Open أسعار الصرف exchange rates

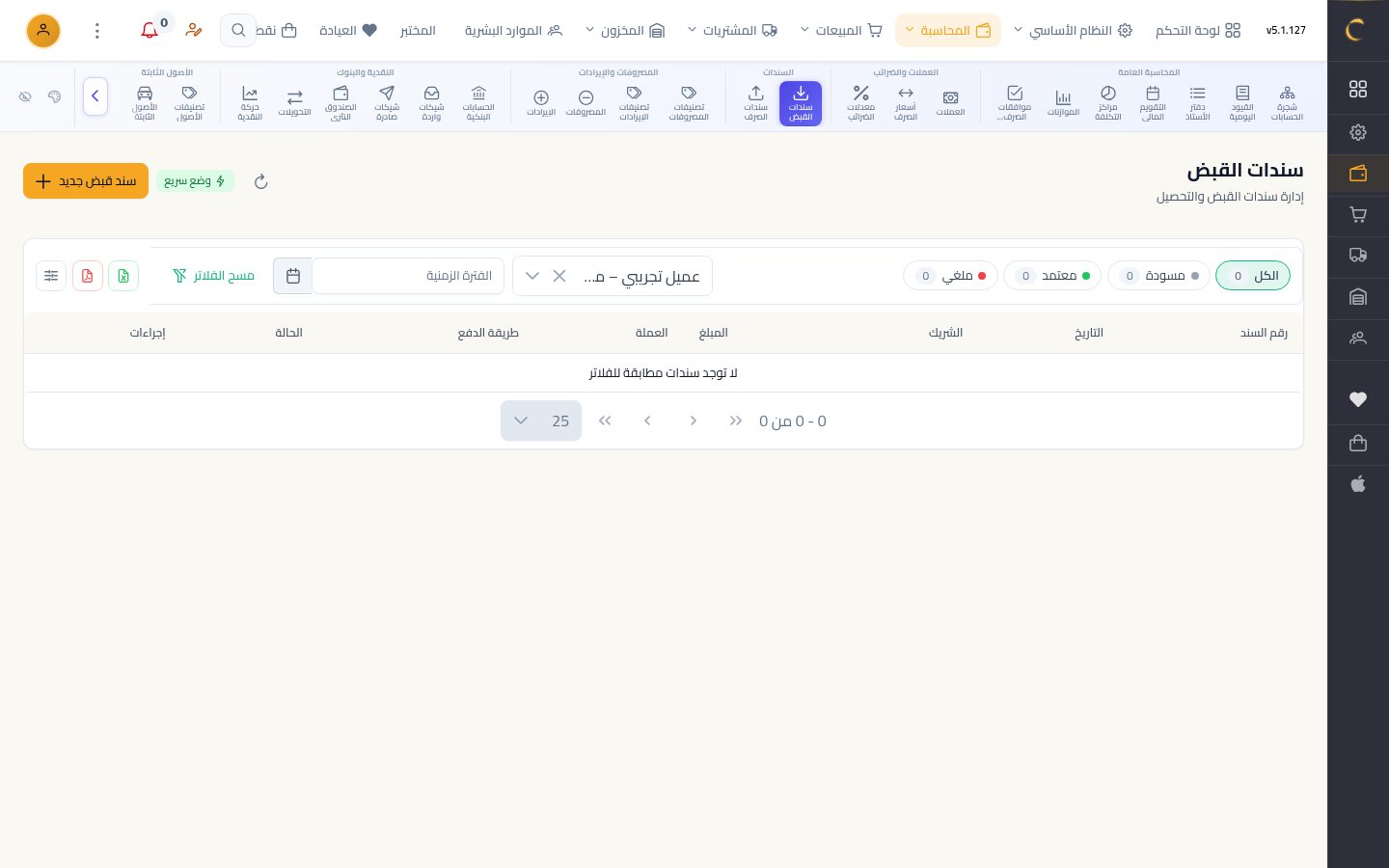pyautogui.click(x=905, y=103)
